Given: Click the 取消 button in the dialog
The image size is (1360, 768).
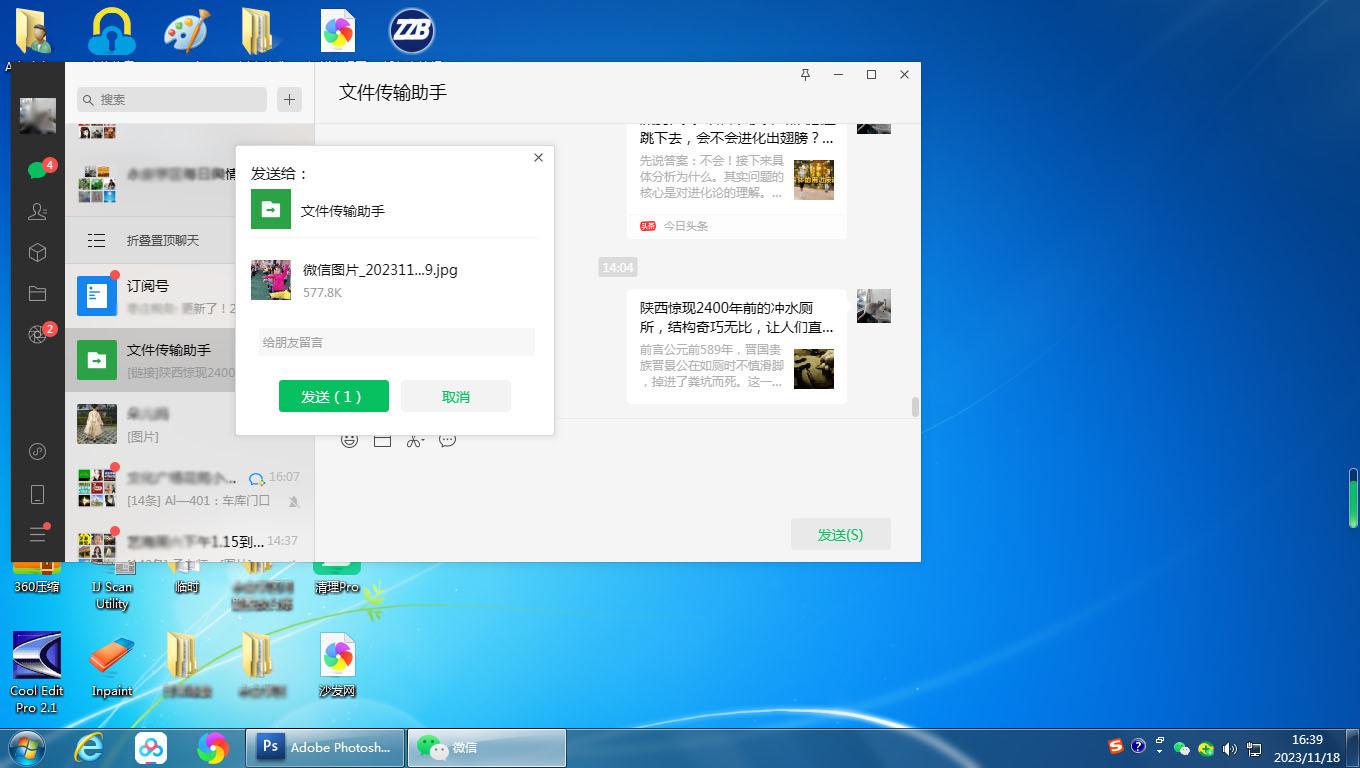Looking at the screenshot, I should pyautogui.click(x=456, y=397).
